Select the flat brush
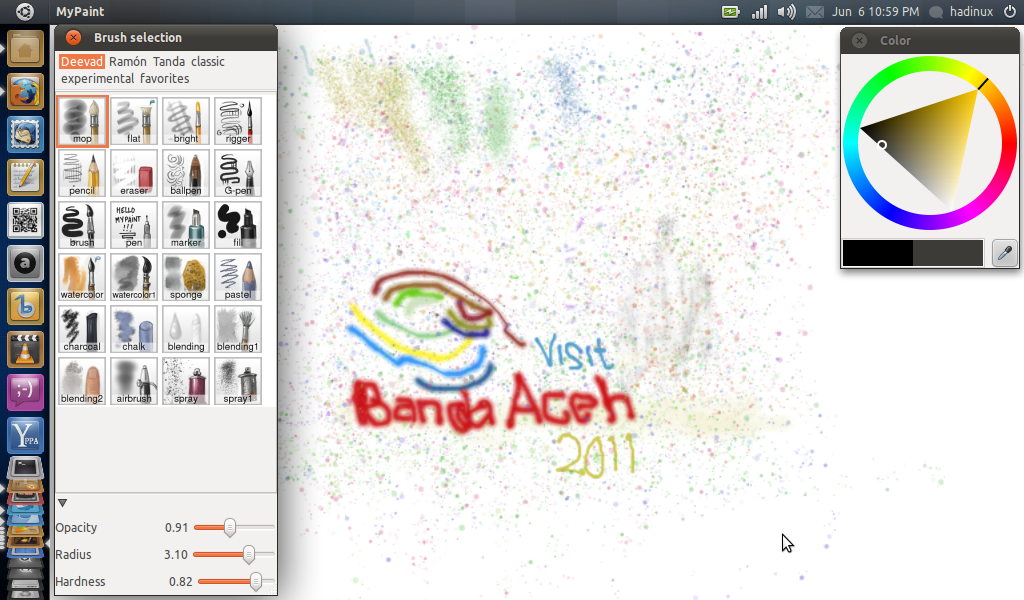1024x600 pixels. tap(134, 121)
